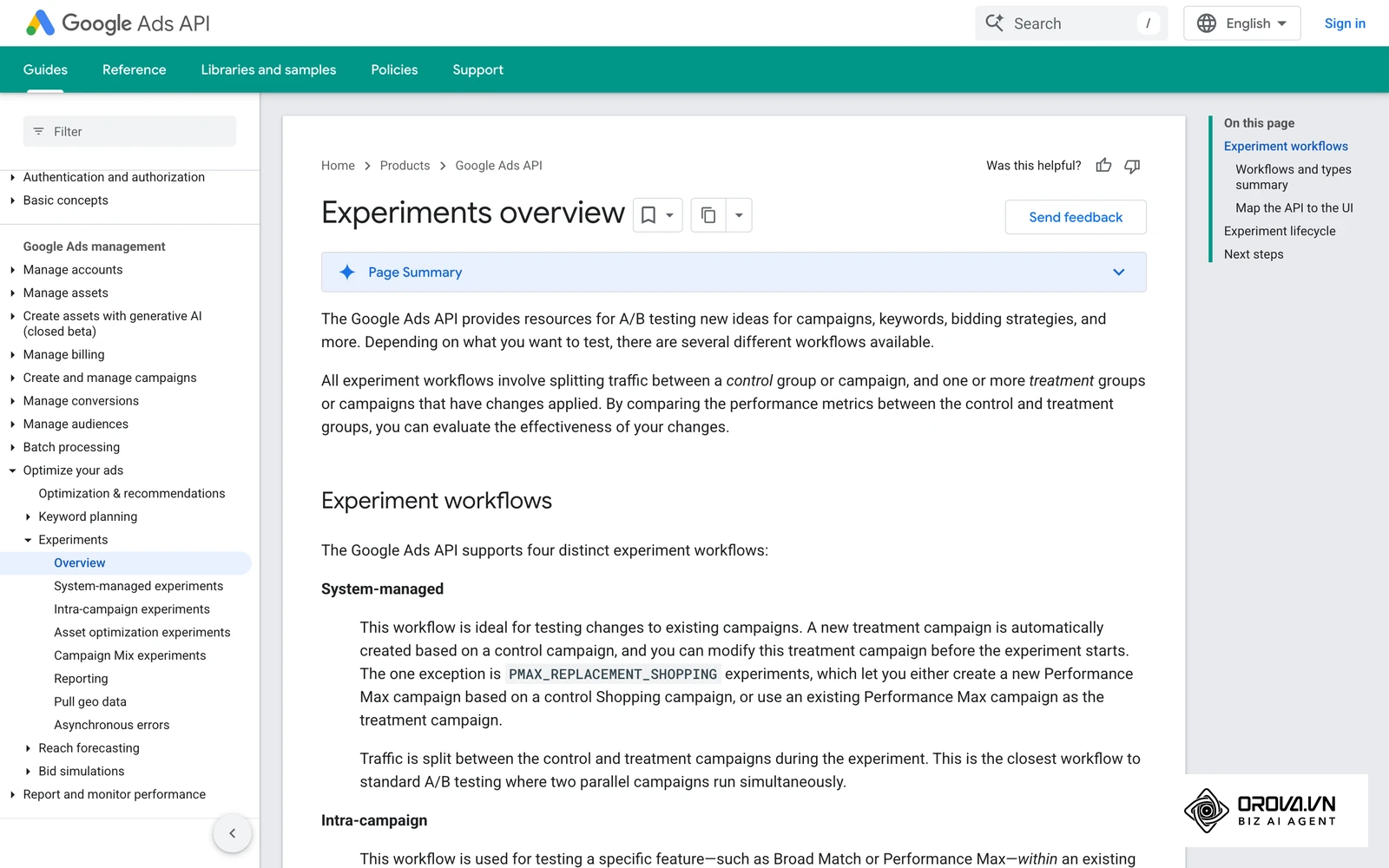Open the Support tab

477,69
